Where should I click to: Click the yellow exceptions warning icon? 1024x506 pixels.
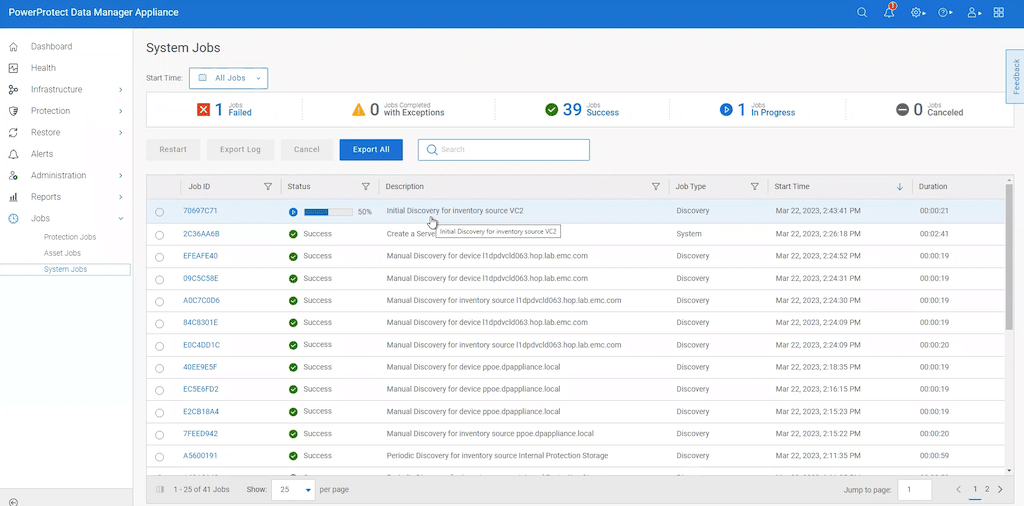359,110
